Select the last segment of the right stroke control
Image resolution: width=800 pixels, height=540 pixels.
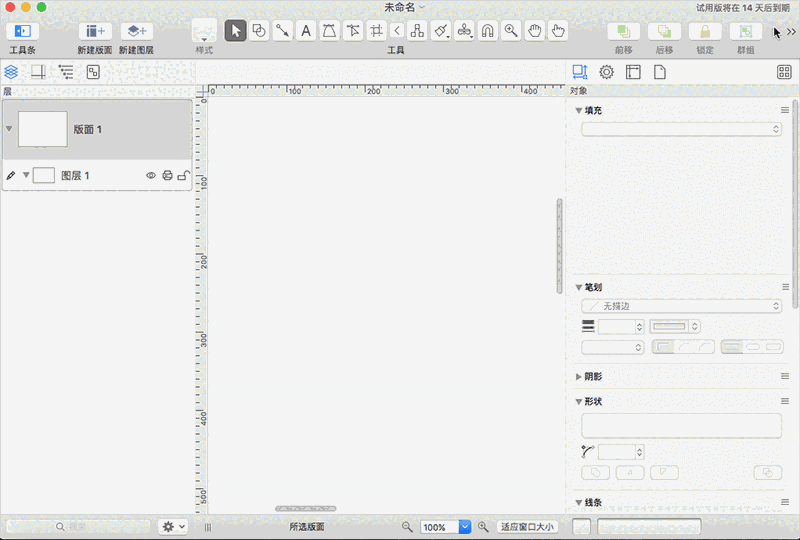tap(773, 347)
